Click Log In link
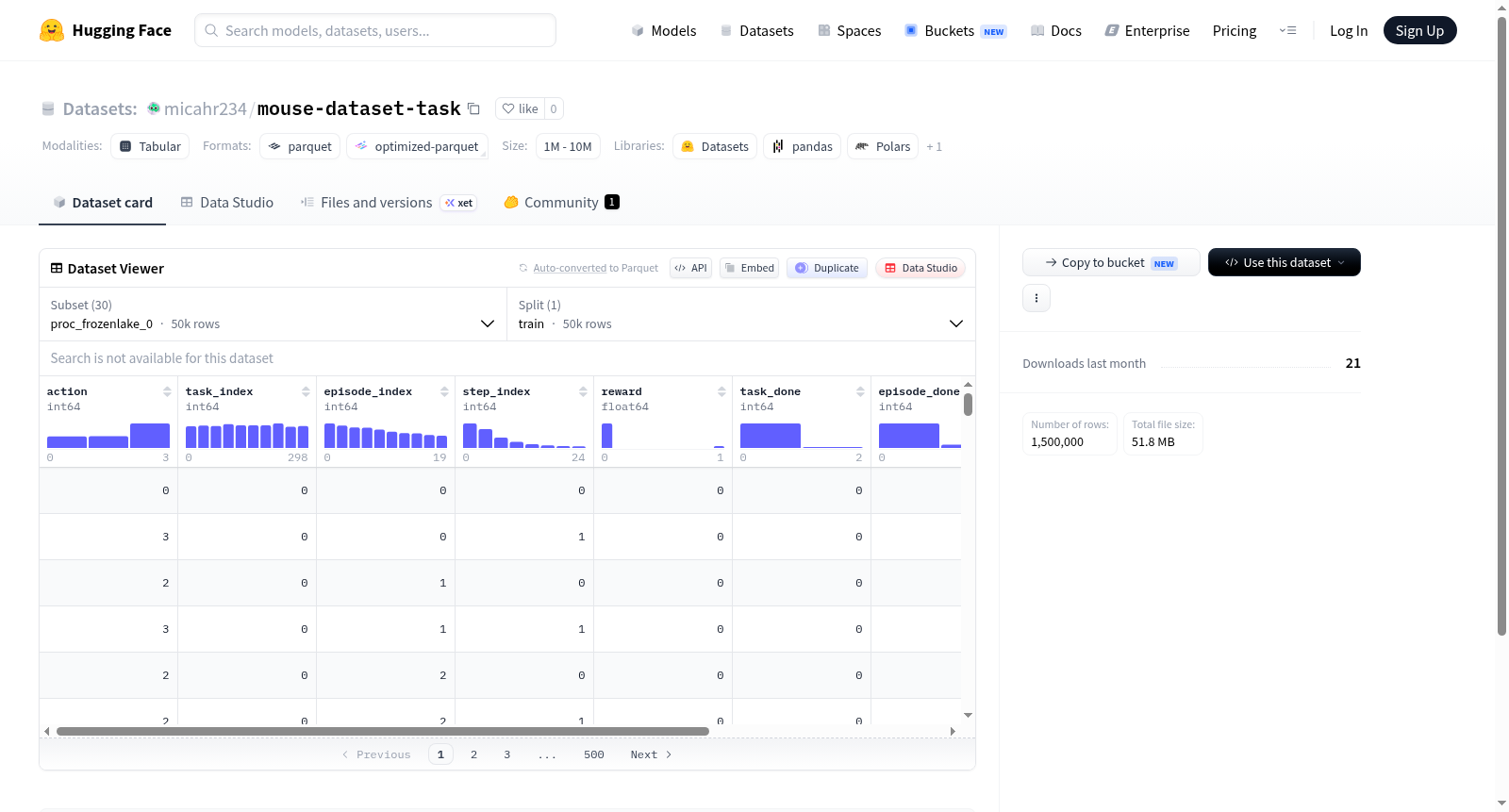Viewport: 1509px width, 812px height. [1349, 30]
